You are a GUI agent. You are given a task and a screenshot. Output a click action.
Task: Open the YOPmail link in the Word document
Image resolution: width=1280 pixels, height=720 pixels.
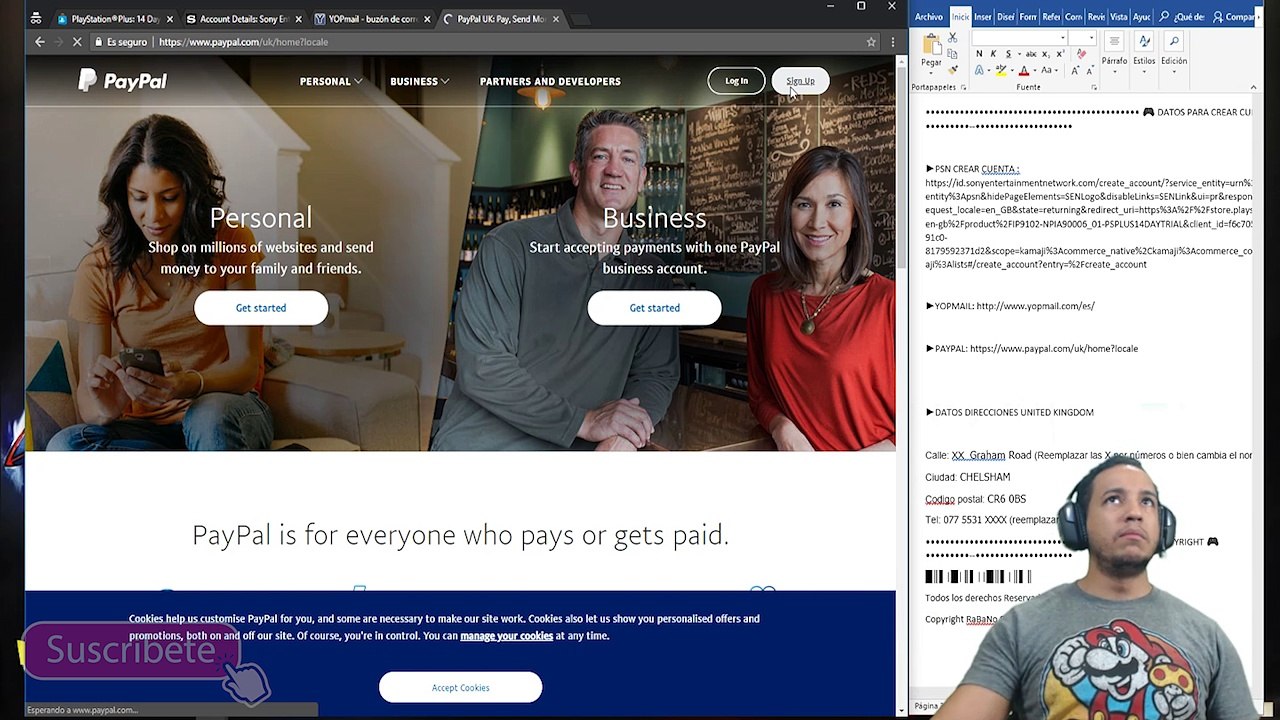1035,306
